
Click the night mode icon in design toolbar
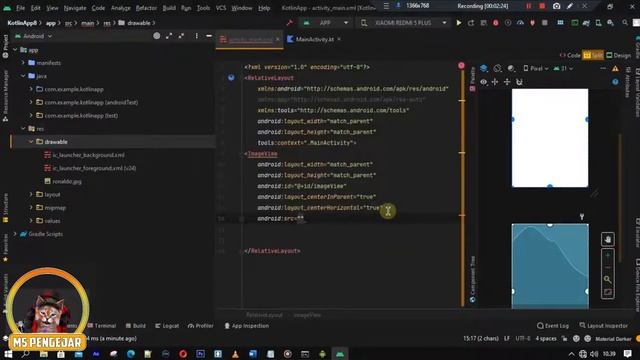click(511, 69)
